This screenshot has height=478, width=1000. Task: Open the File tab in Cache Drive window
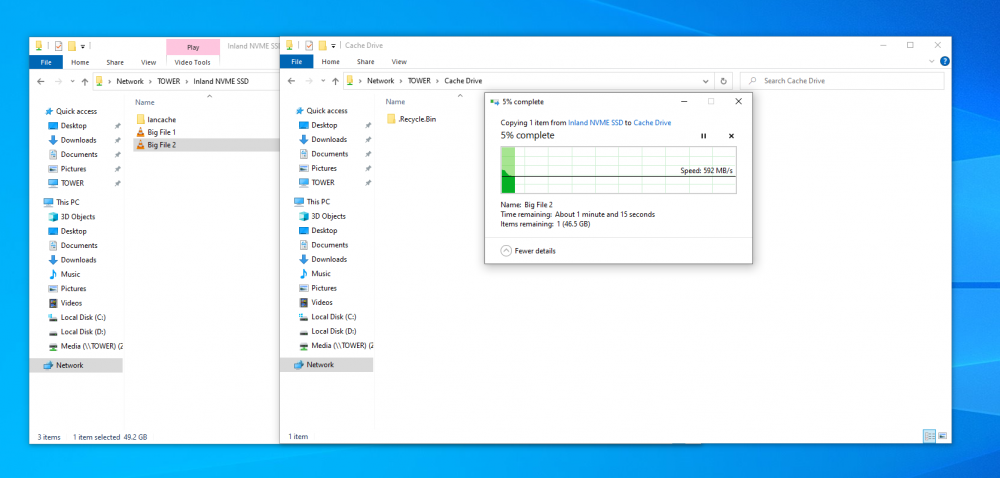(x=297, y=62)
